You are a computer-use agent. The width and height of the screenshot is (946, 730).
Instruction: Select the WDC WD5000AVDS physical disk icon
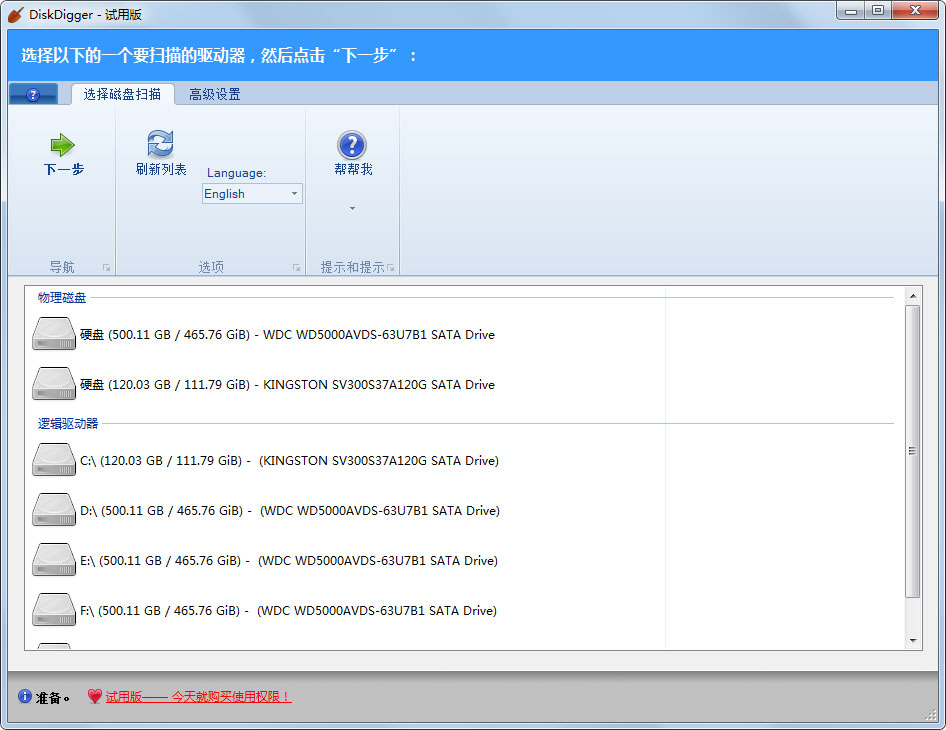click(54, 334)
